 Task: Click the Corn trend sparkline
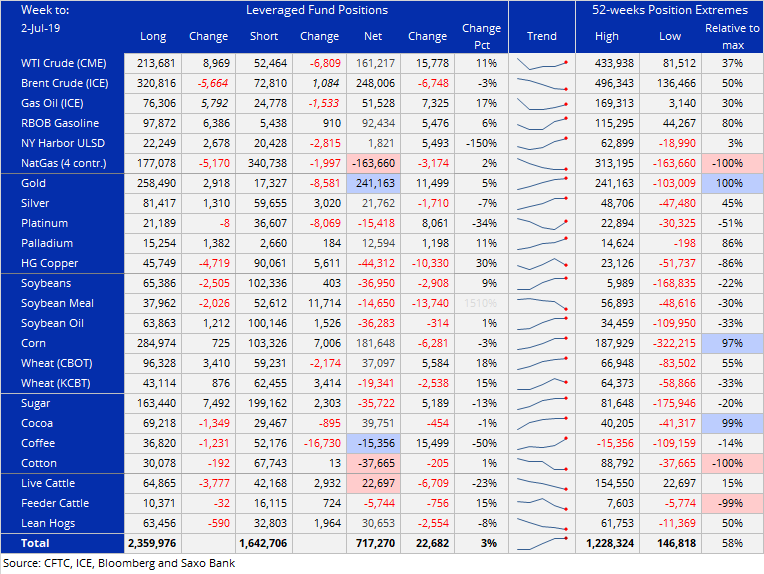coord(542,344)
